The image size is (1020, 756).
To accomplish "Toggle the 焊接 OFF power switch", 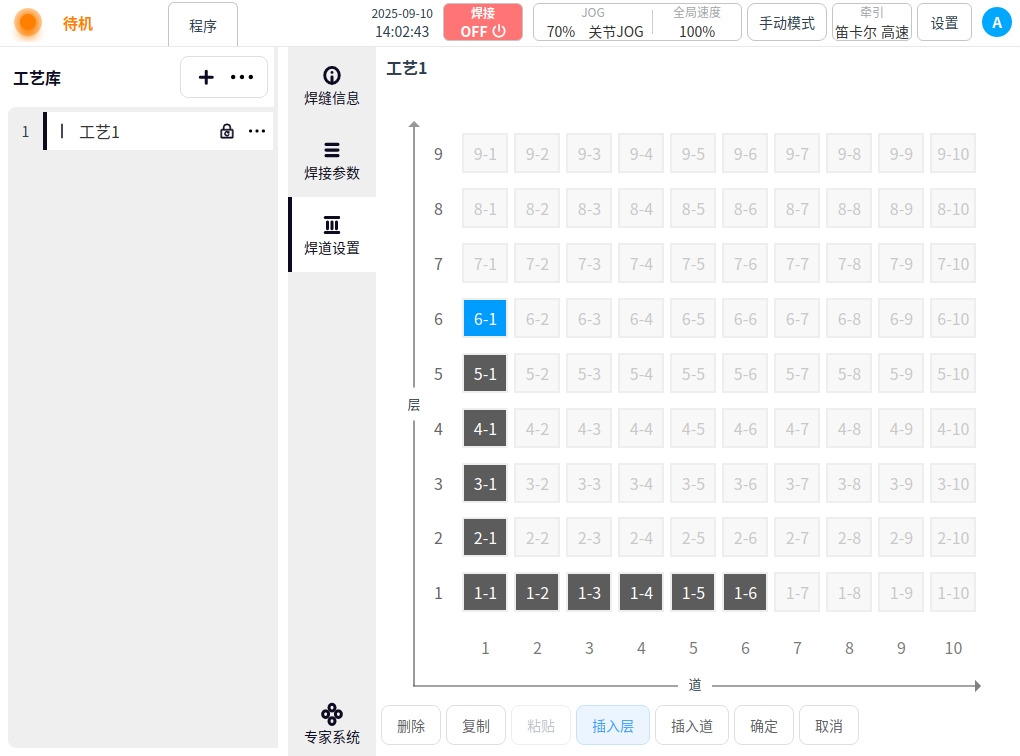I will click(483, 22).
